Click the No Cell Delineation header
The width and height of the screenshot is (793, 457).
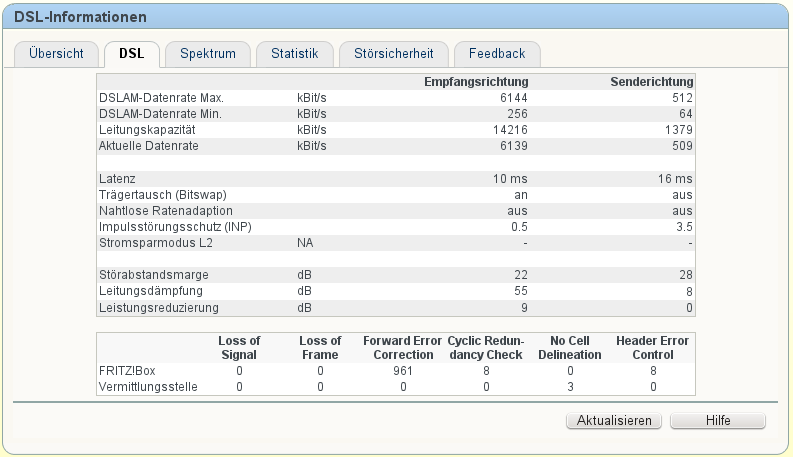570,348
